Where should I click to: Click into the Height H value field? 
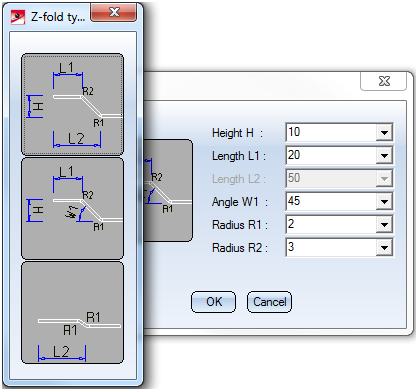[x=331, y=133]
